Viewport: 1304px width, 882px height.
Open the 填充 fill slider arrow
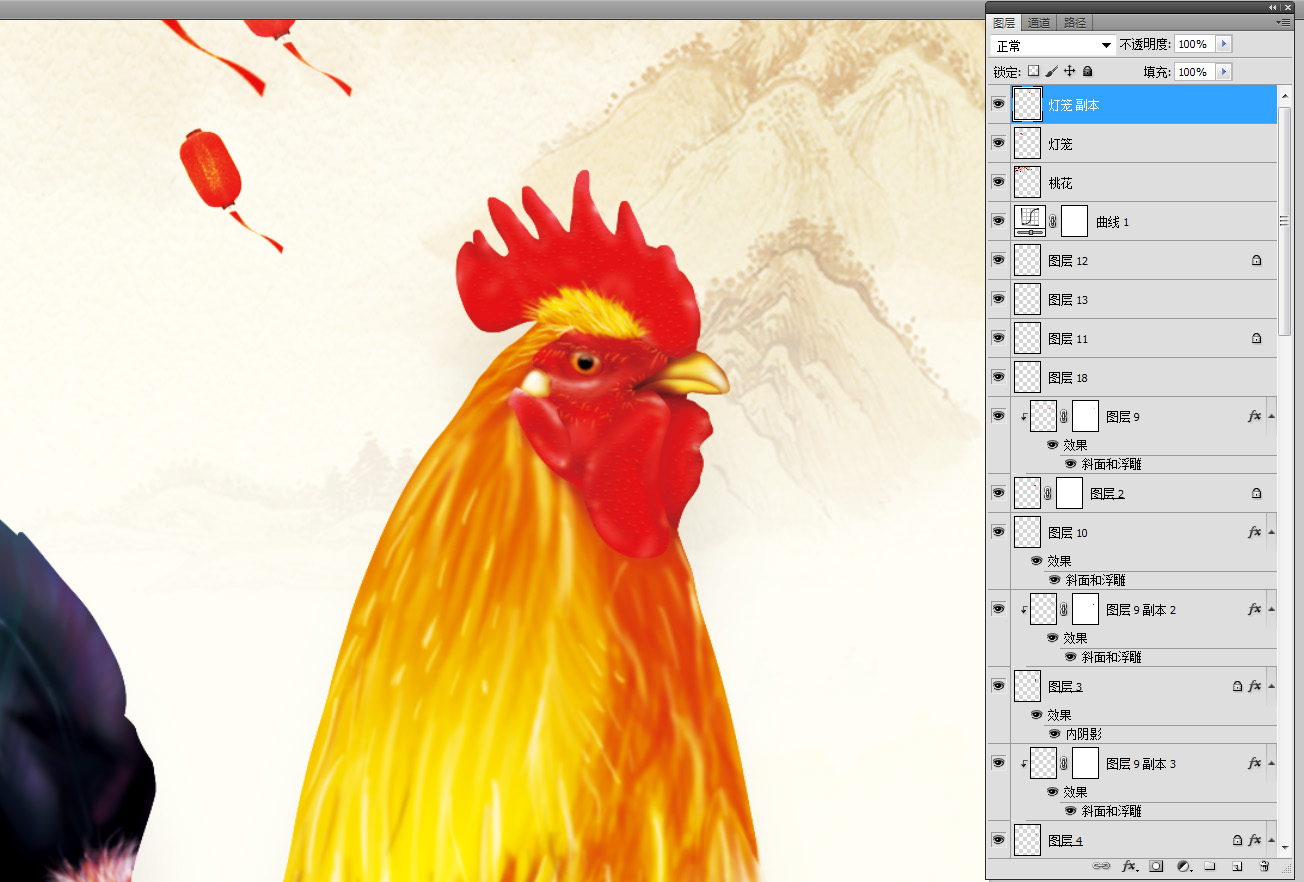(1224, 72)
